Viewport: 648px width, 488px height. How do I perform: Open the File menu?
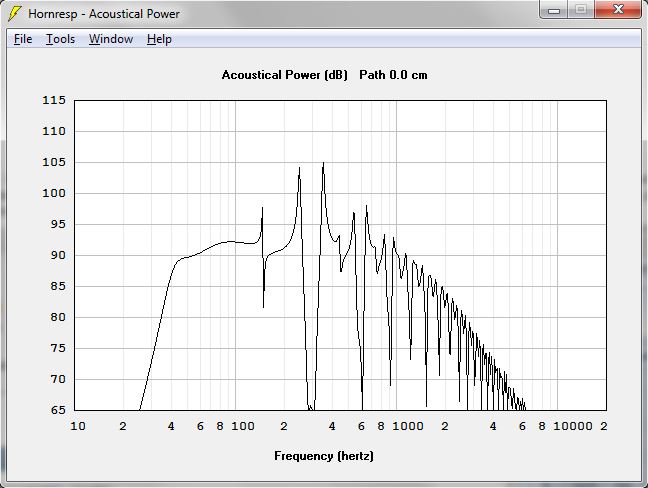(x=23, y=39)
